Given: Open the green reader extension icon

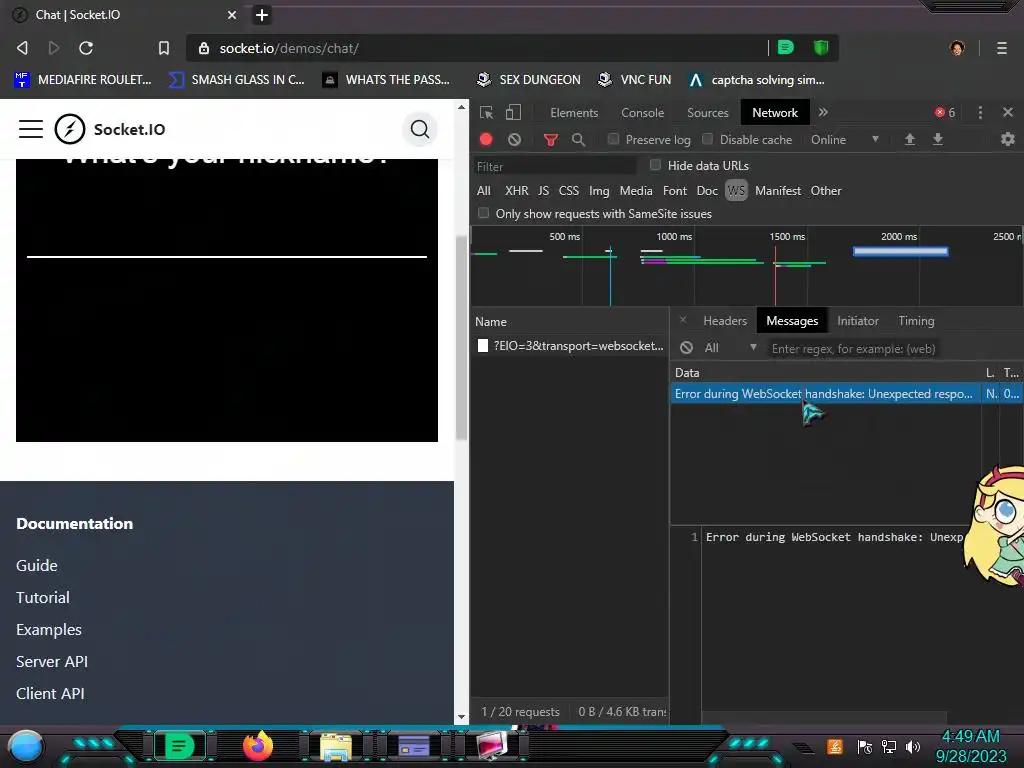Looking at the screenshot, I should point(786,47).
